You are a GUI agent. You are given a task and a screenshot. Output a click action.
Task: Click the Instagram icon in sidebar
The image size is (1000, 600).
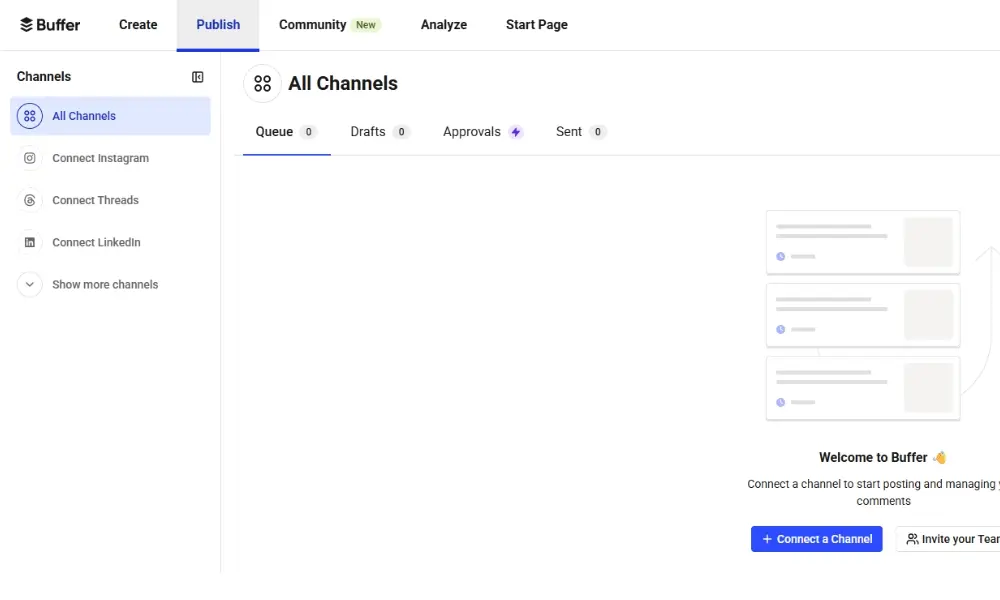coord(30,158)
